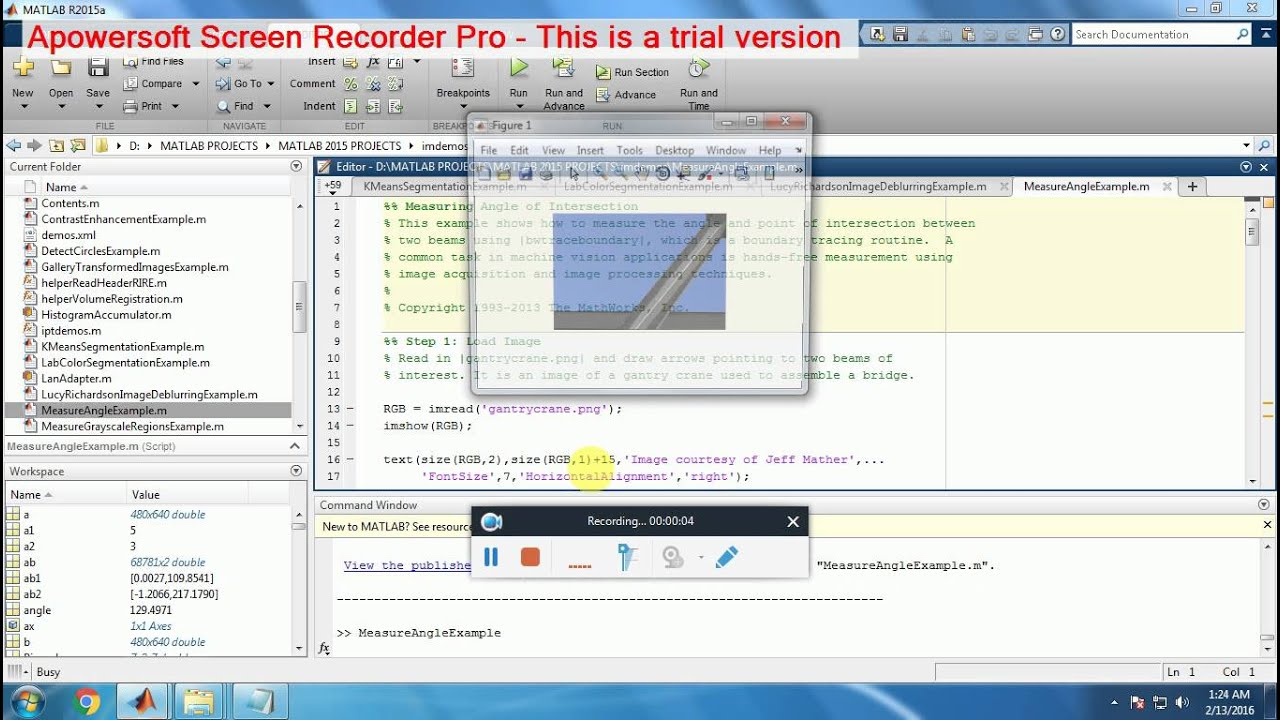The image size is (1280, 720).
Task: Click the Smart Indent icon
Action: tap(351, 106)
